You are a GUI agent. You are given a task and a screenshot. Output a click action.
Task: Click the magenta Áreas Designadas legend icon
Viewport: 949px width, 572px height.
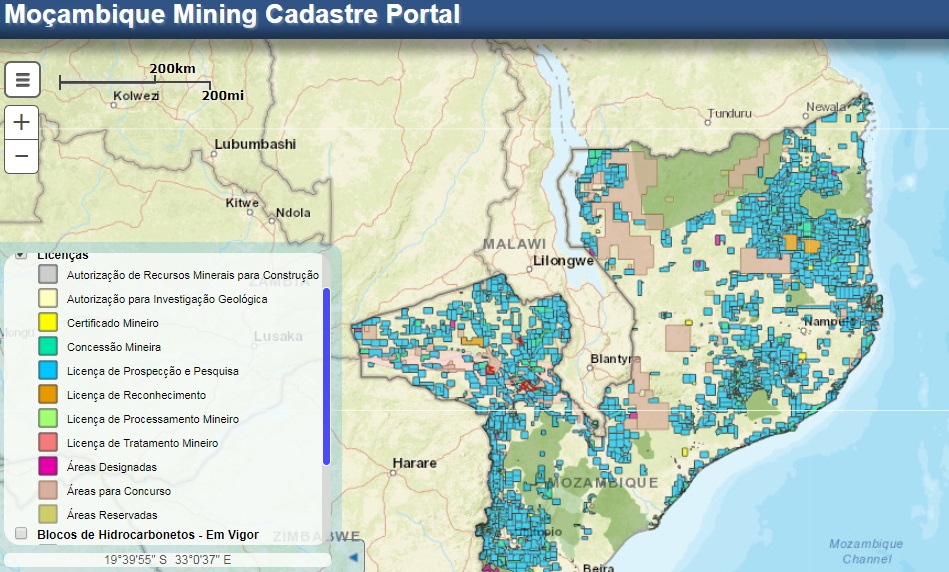pos(48,467)
